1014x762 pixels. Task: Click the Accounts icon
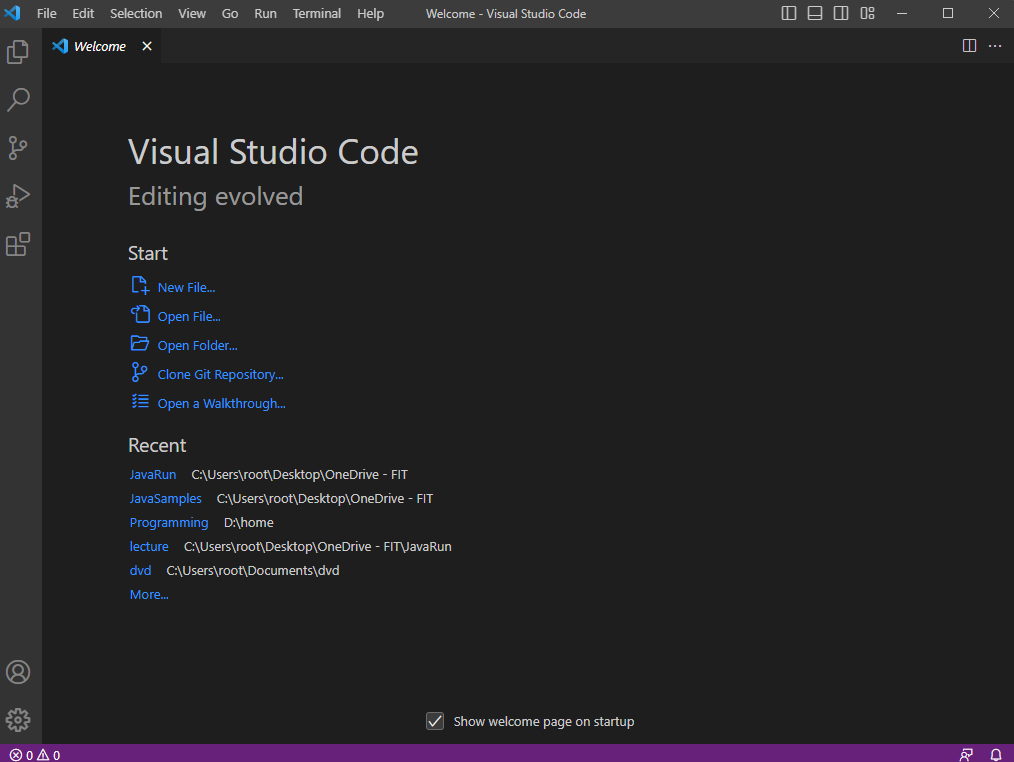tap(18, 672)
